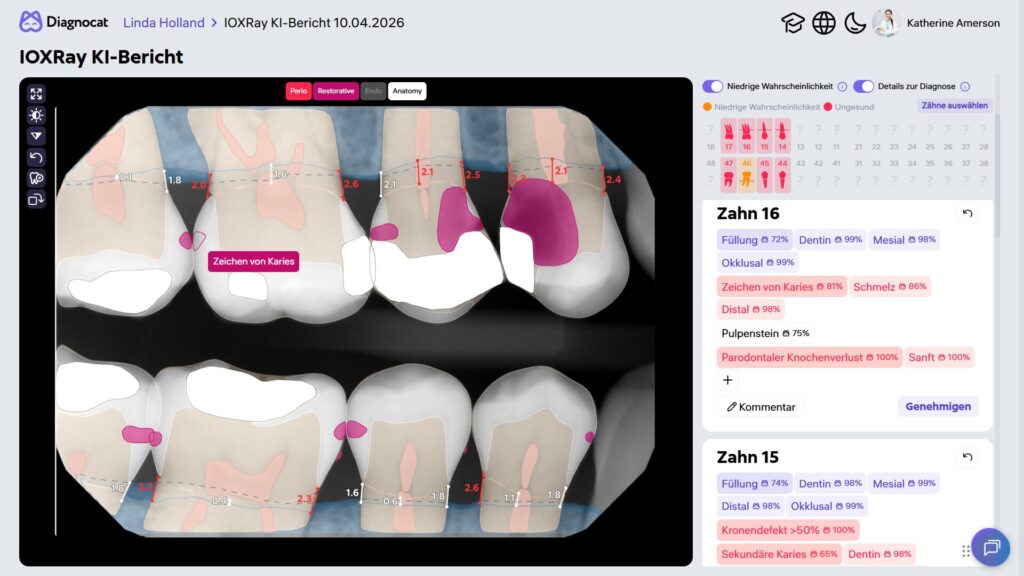Toggle the Details zur Diagnose switch
Screen dimensions: 1024x576
[863, 86]
